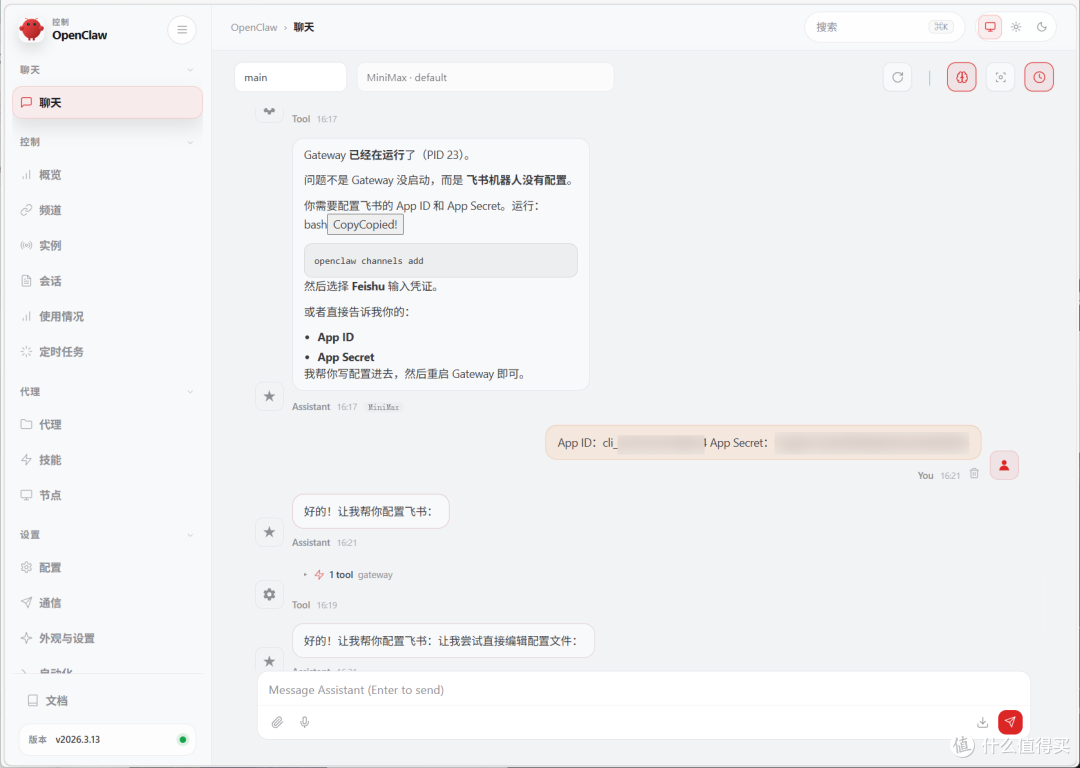This screenshot has height=768, width=1080.
Task: View the 使用情况 usage page
Action: click(x=107, y=316)
